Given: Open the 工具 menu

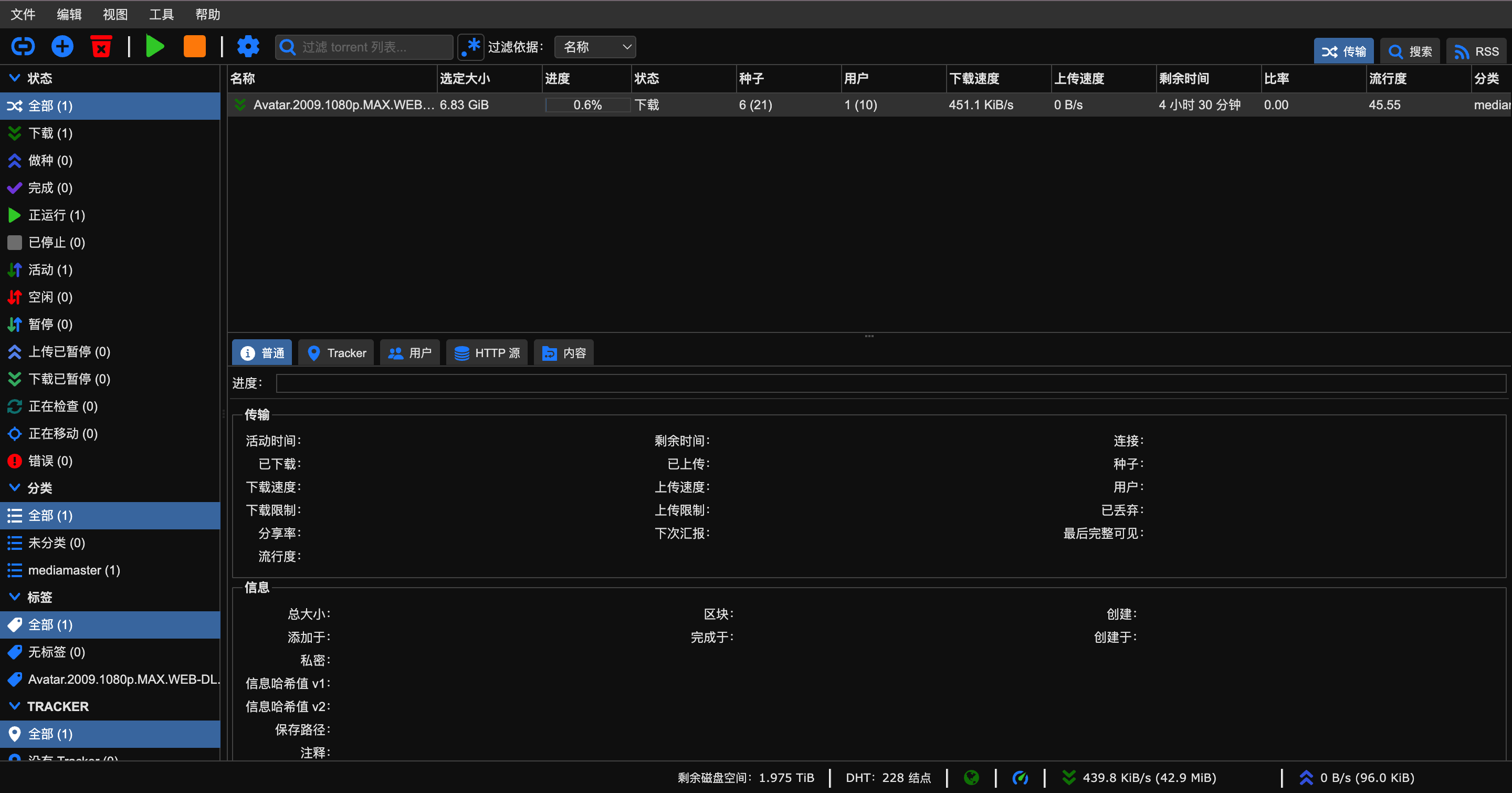Looking at the screenshot, I should click(161, 14).
